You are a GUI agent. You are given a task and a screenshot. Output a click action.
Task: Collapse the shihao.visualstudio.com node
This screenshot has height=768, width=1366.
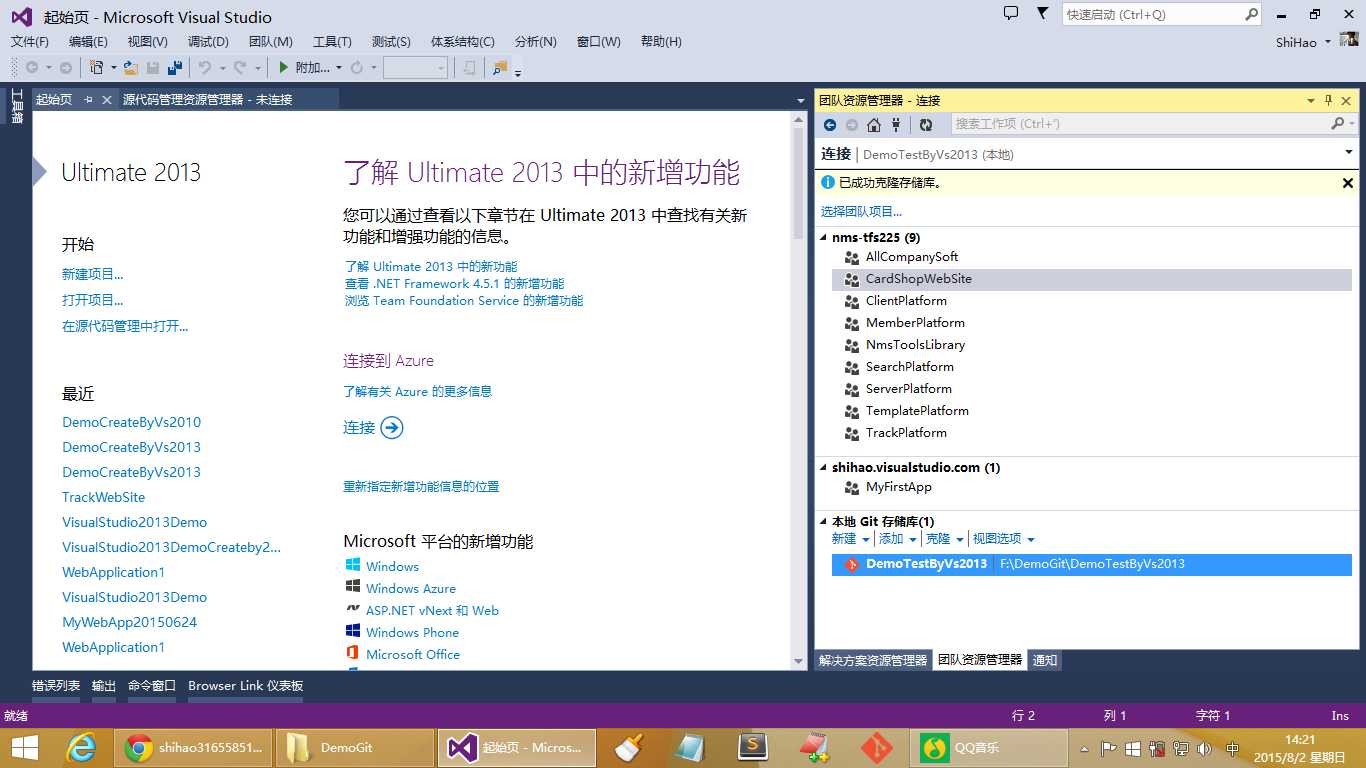coord(823,468)
